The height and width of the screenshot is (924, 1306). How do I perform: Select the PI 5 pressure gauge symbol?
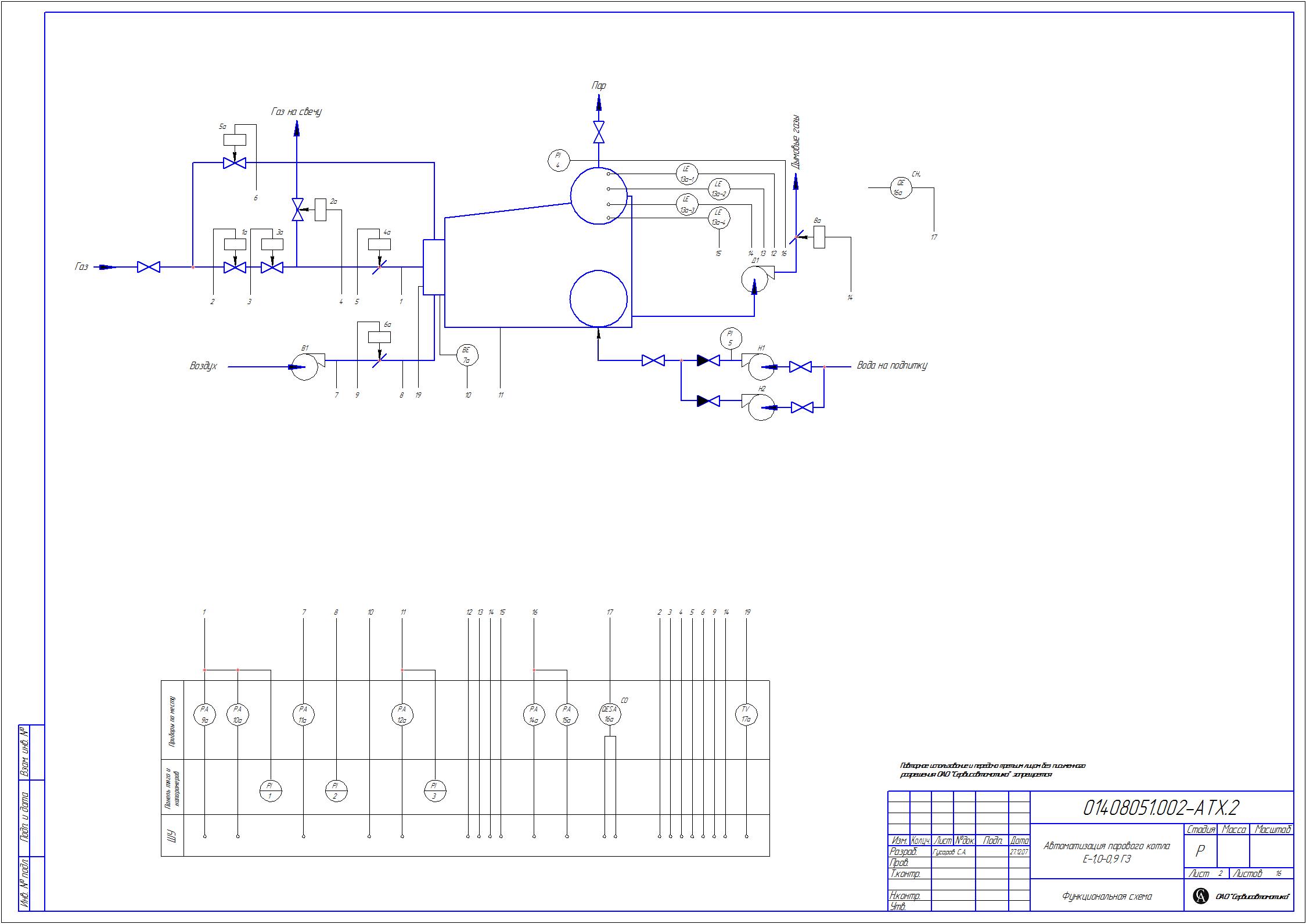point(731,338)
